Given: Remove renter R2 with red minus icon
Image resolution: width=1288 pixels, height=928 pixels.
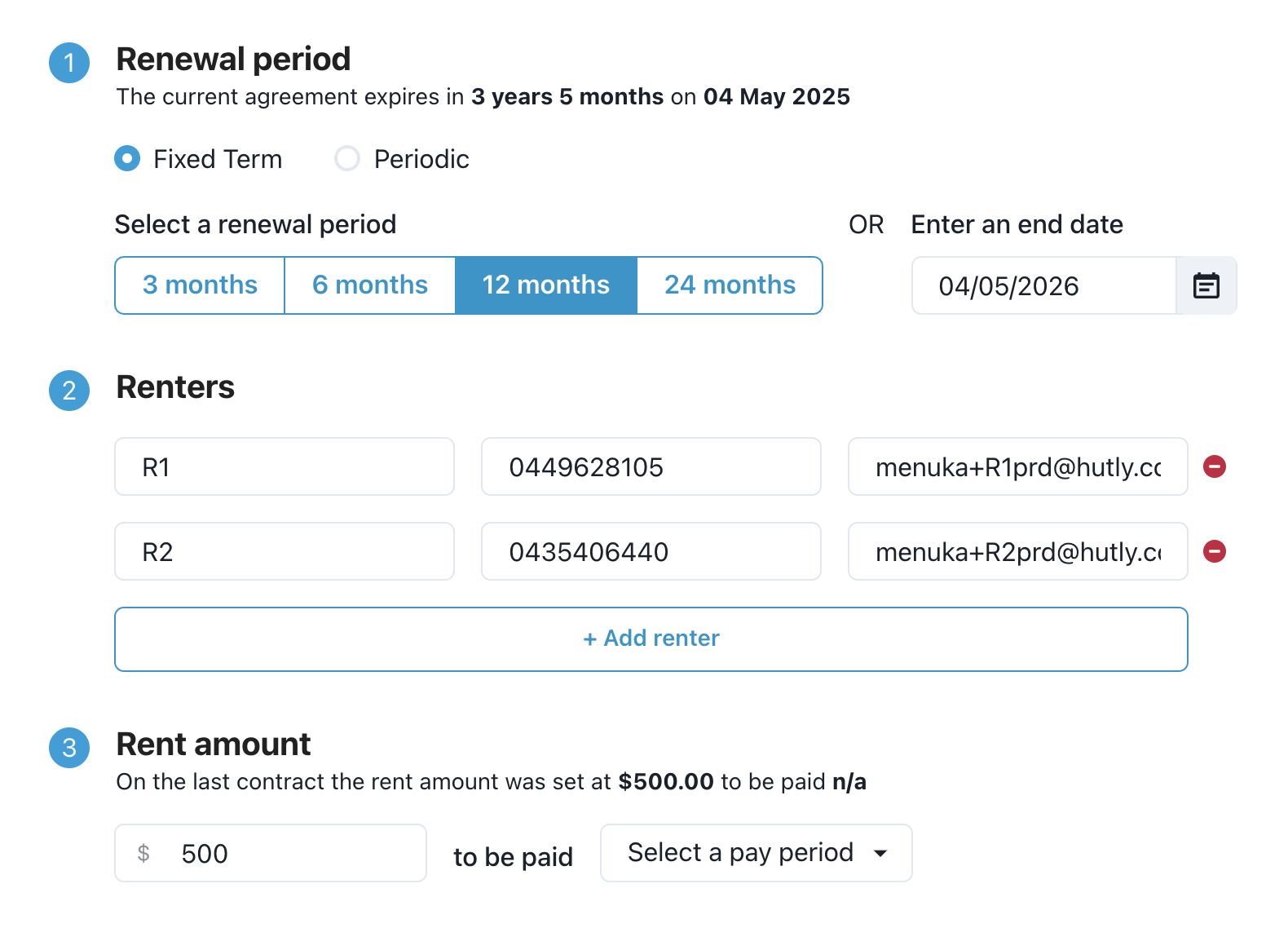Looking at the screenshot, I should pos(1215,551).
